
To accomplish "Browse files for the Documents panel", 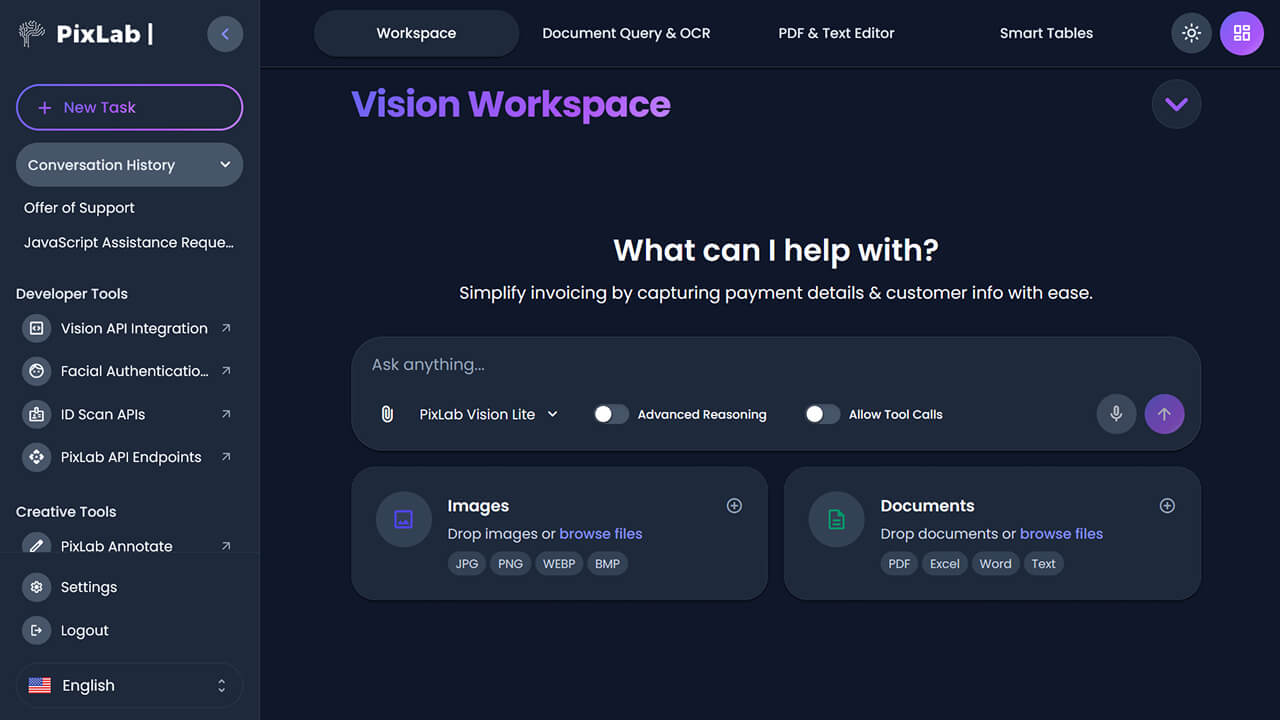I will point(1061,533).
